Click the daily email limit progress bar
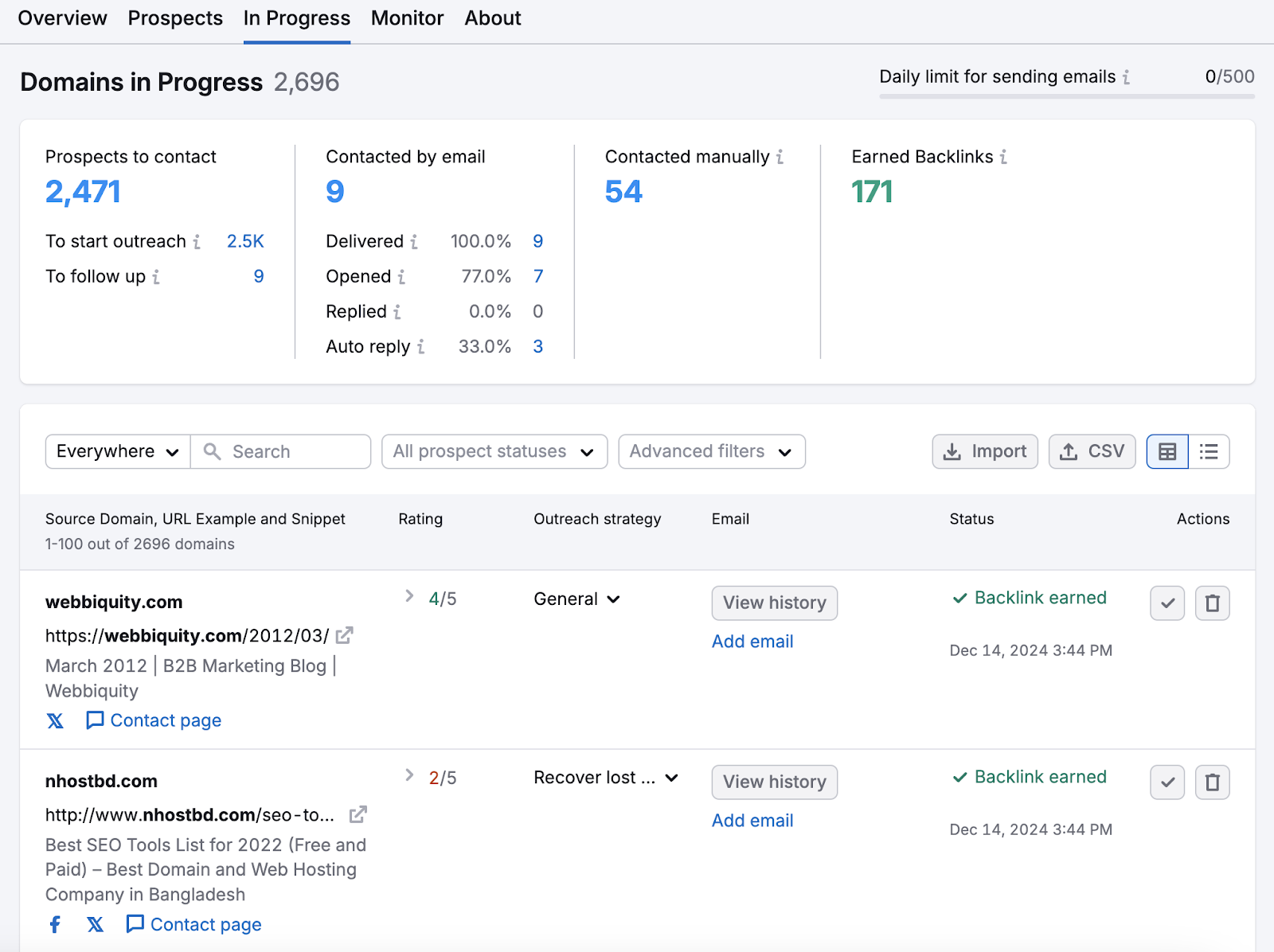Screen dimensions: 1274x952 [x=1066, y=96]
